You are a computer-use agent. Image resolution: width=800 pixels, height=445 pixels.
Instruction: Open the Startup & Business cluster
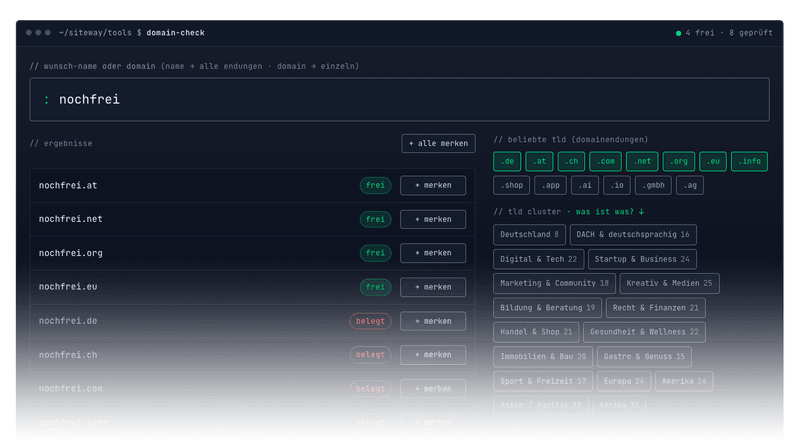click(x=642, y=259)
